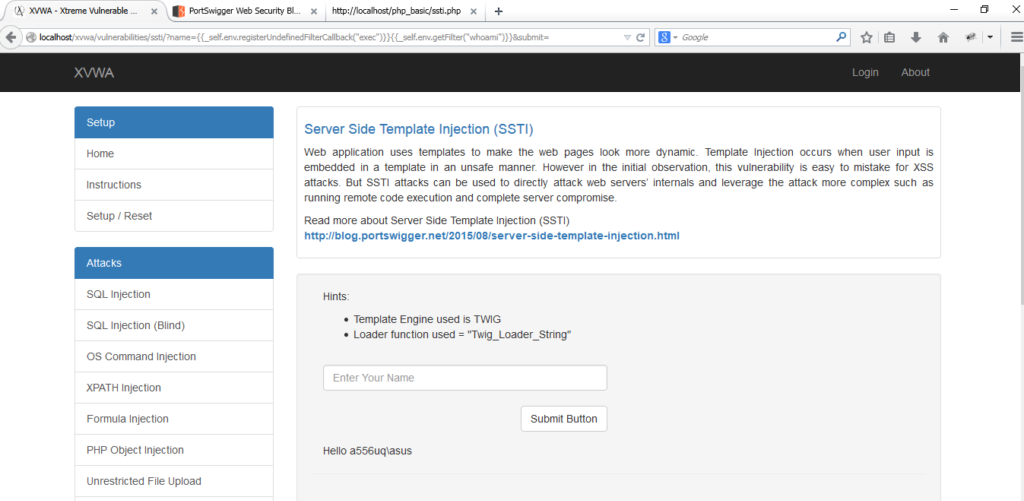Click the Server Side Template Injection heading
Screen dimensions: 1024x501
click(419, 129)
